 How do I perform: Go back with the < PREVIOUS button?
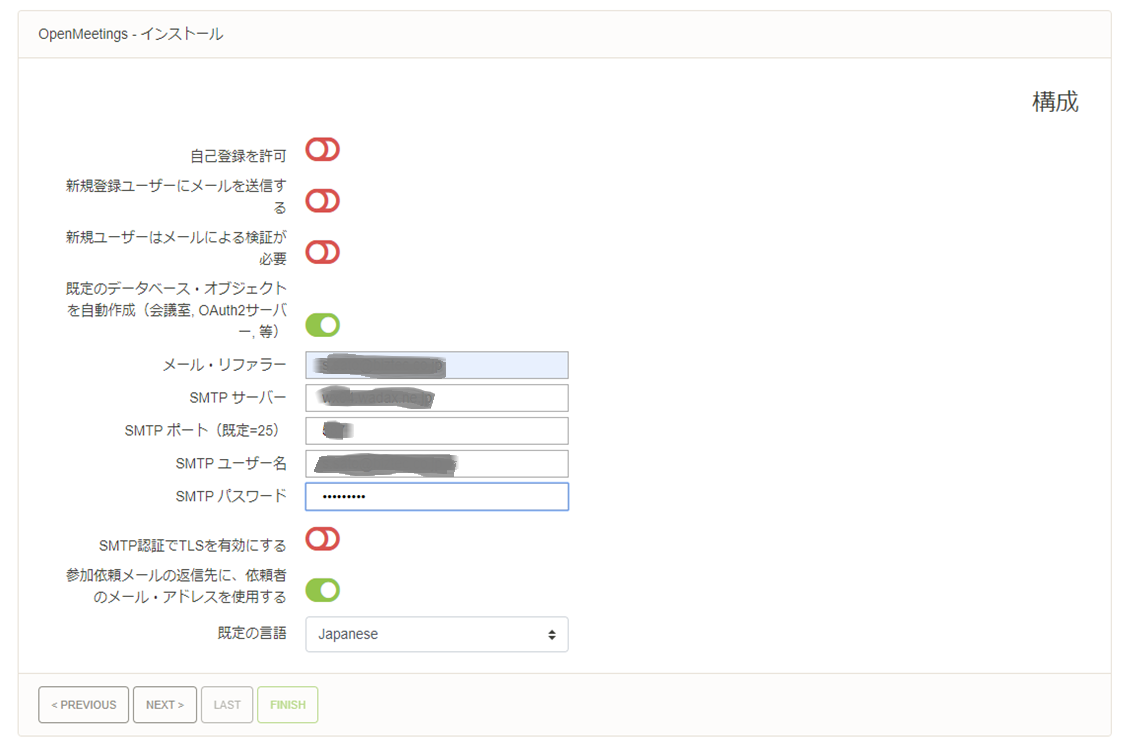coord(84,705)
